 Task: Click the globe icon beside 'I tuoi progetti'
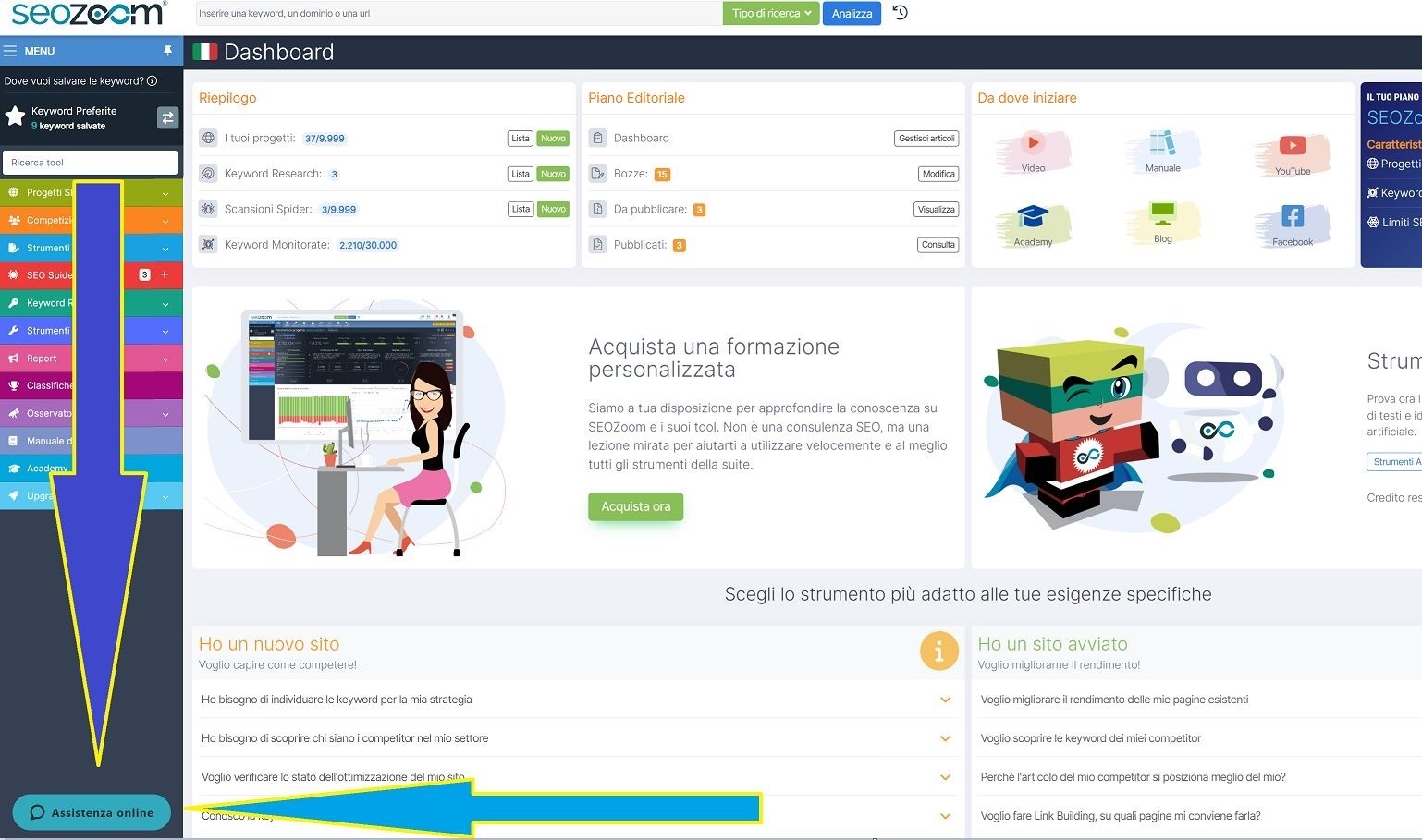tap(208, 138)
